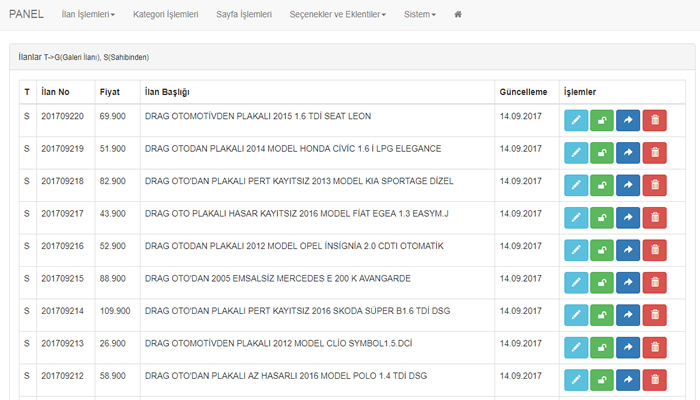Delete the POLO 1.4 TDİ listing
This screenshot has width=700, height=400.
pos(654,379)
